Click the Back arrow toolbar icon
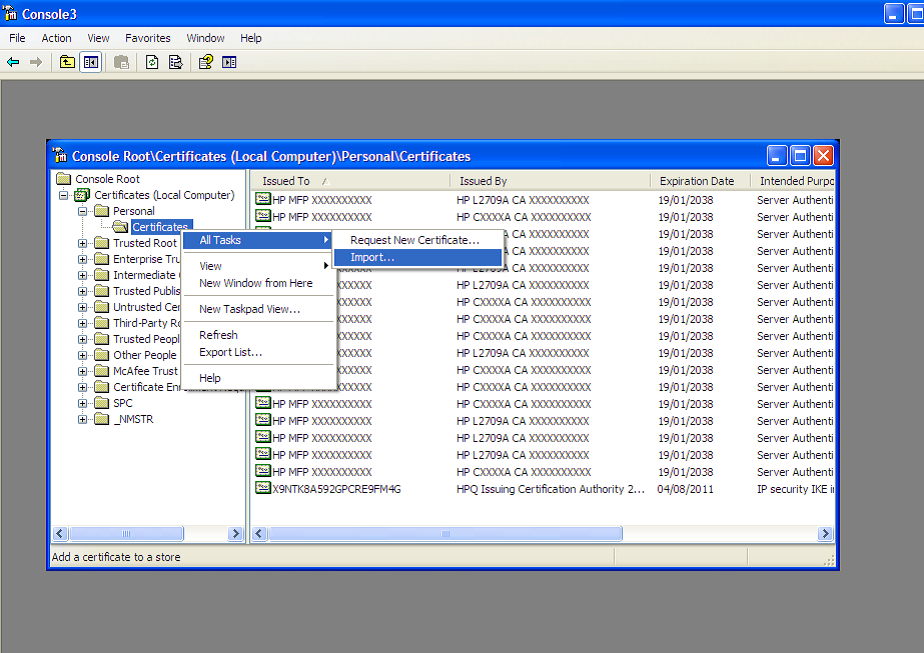 [x=13, y=62]
